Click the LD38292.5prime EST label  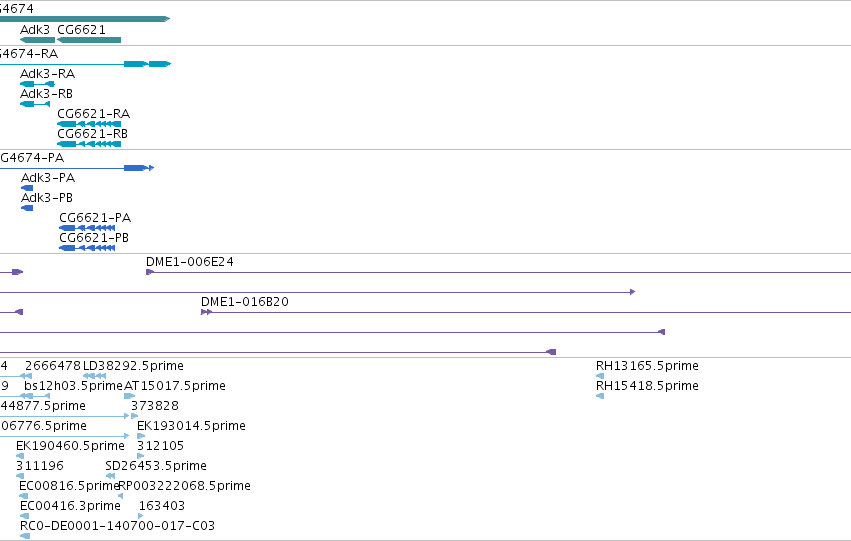pos(133,366)
